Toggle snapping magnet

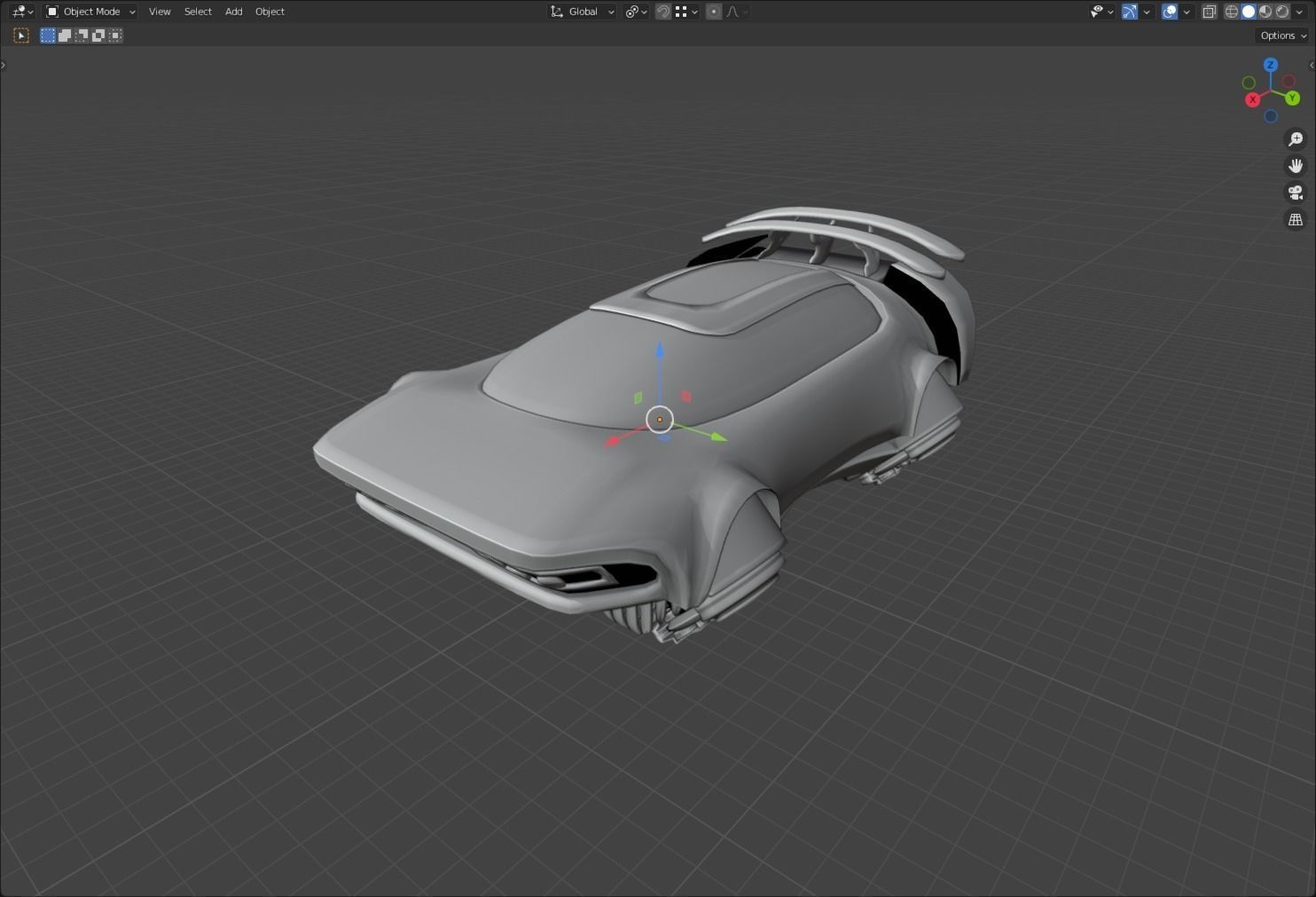click(x=662, y=12)
